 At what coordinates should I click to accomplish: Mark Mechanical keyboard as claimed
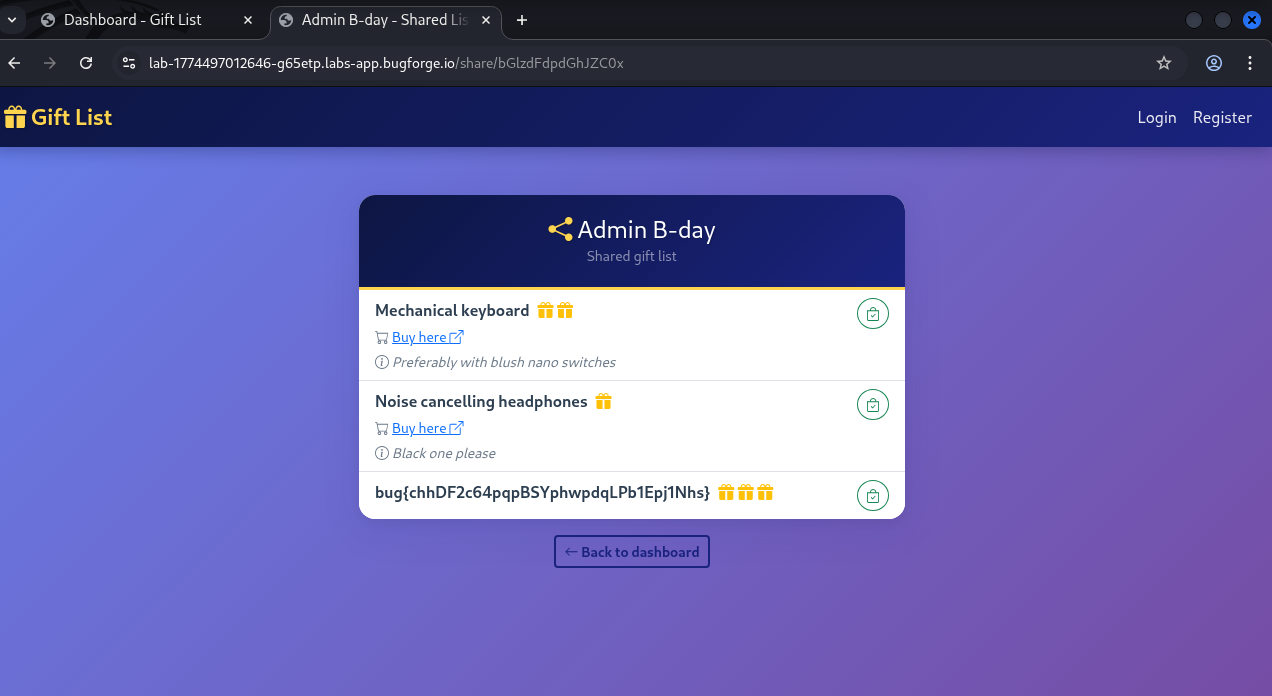click(x=872, y=314)
